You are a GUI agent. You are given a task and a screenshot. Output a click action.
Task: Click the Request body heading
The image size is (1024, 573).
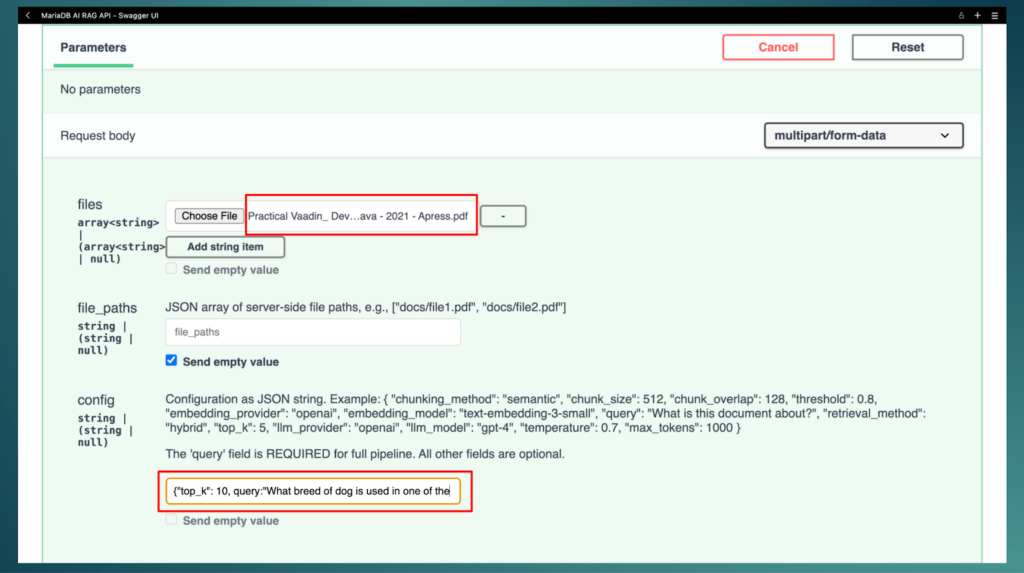tap(97, 136)
